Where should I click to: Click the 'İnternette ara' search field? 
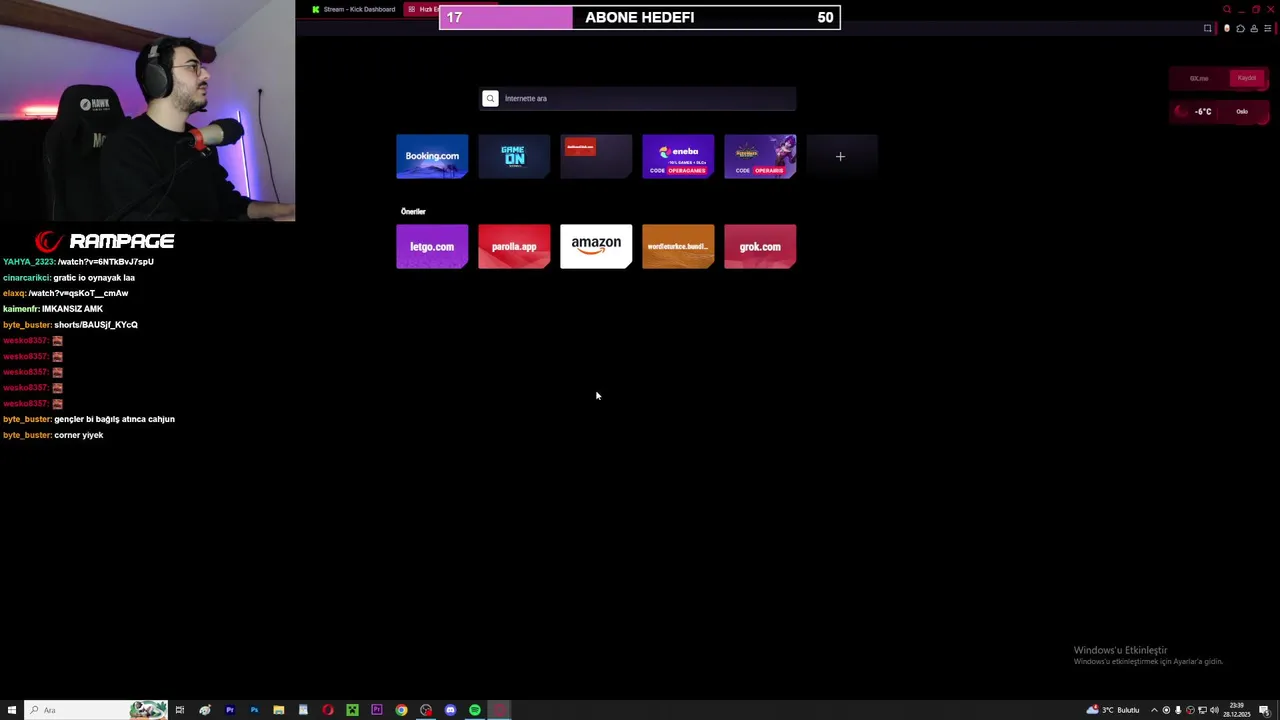coord(638,98)
